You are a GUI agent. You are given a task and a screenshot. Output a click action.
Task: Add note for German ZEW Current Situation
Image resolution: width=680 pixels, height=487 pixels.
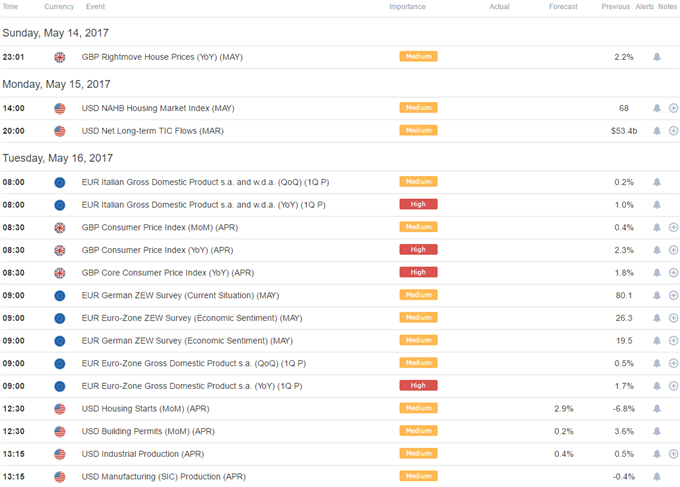(x=673, y=295)
